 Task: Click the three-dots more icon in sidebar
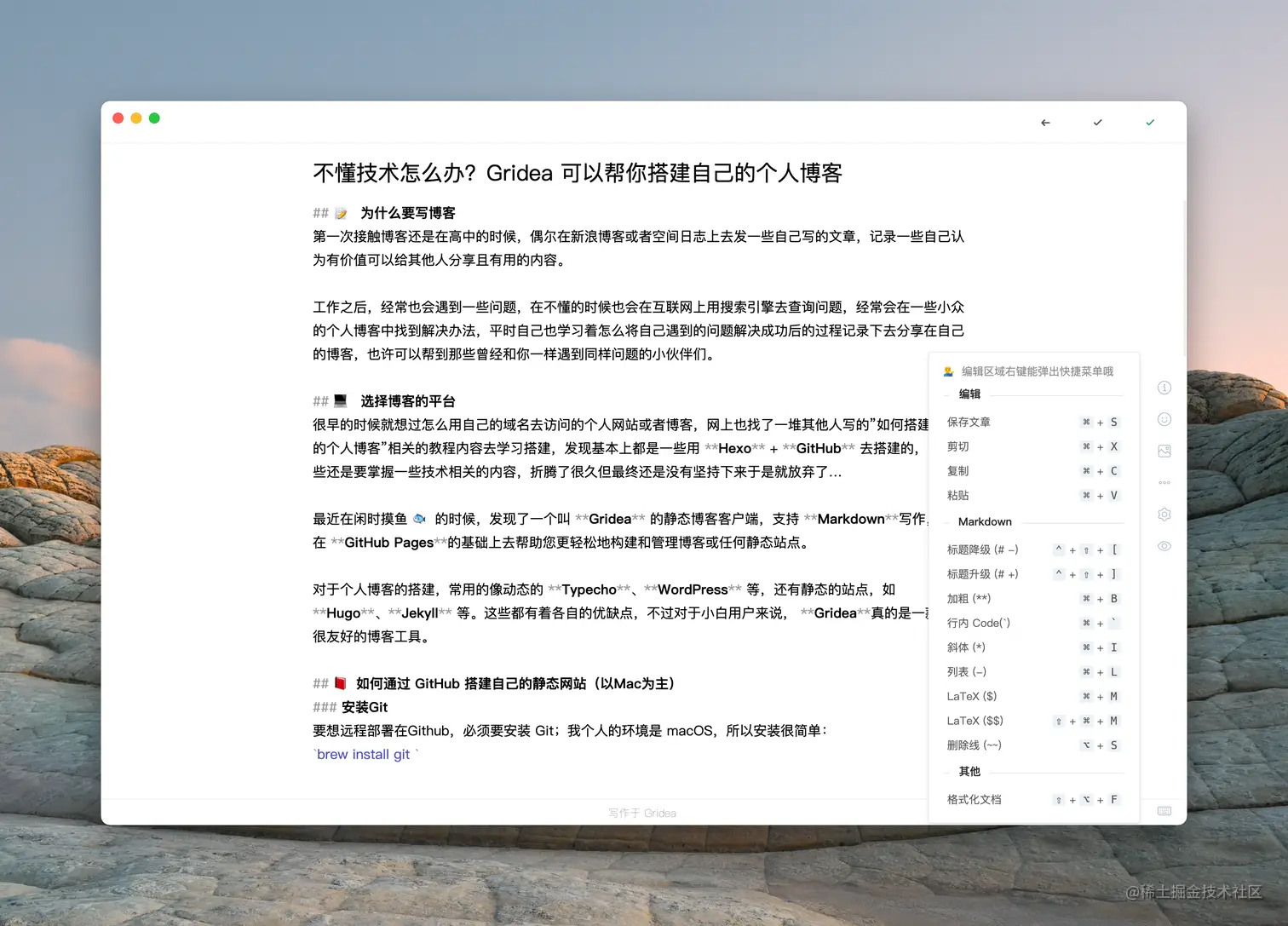pyautogui.click(x=1164, y=483)
